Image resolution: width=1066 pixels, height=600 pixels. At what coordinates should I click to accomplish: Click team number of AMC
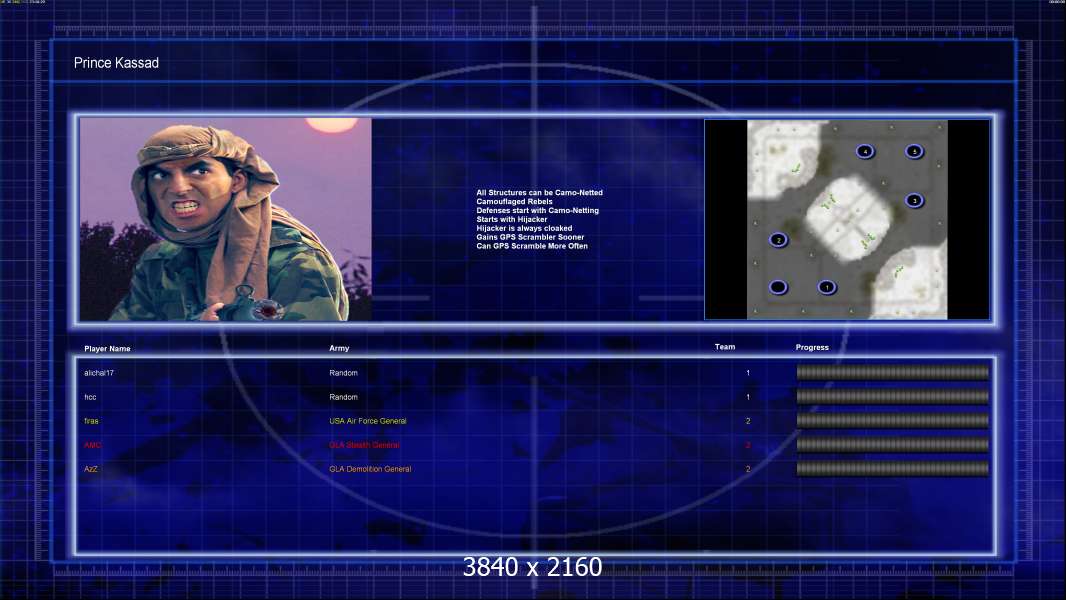748,445
